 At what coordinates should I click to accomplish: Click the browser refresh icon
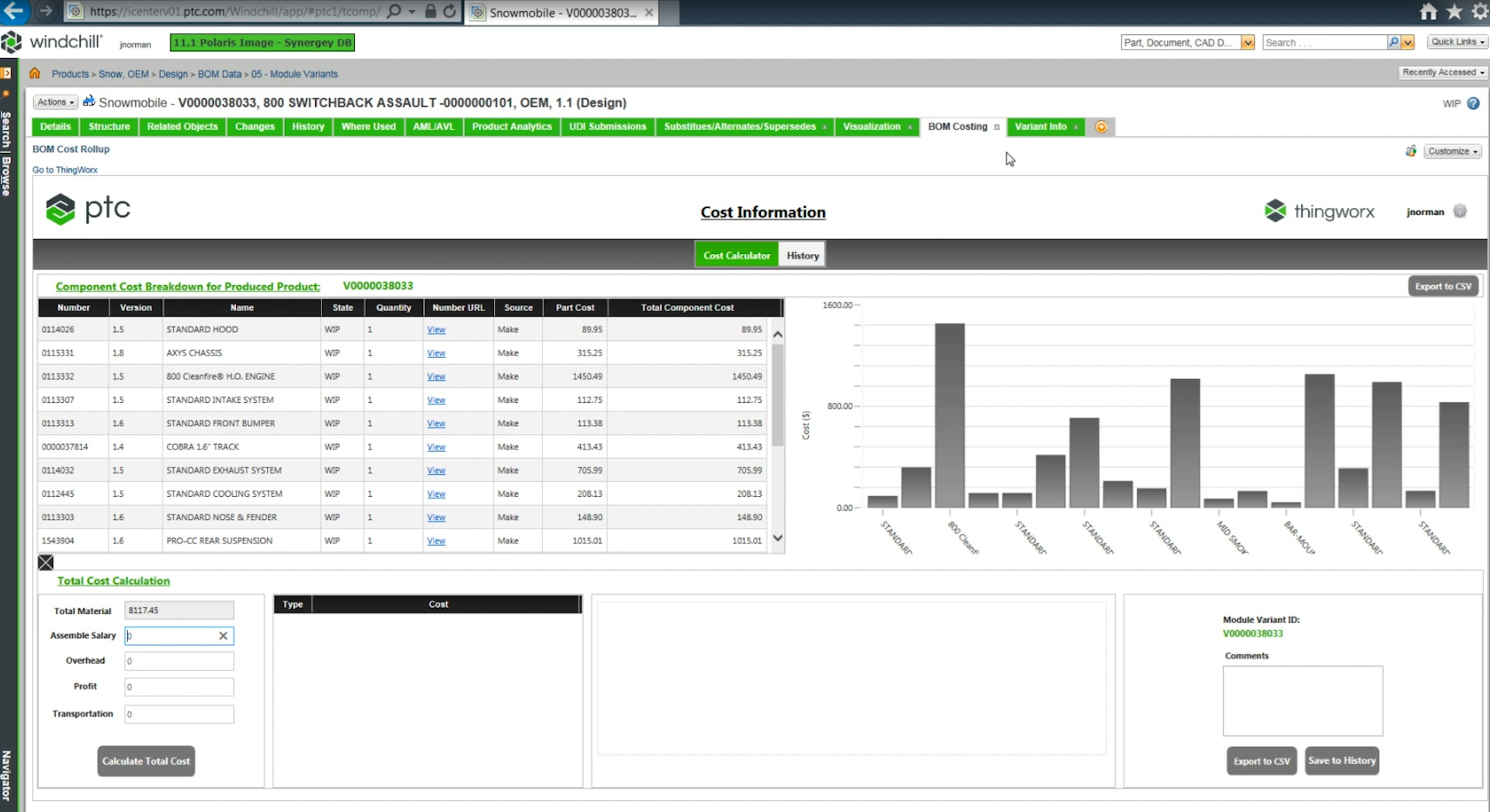[x=450, y=12]
